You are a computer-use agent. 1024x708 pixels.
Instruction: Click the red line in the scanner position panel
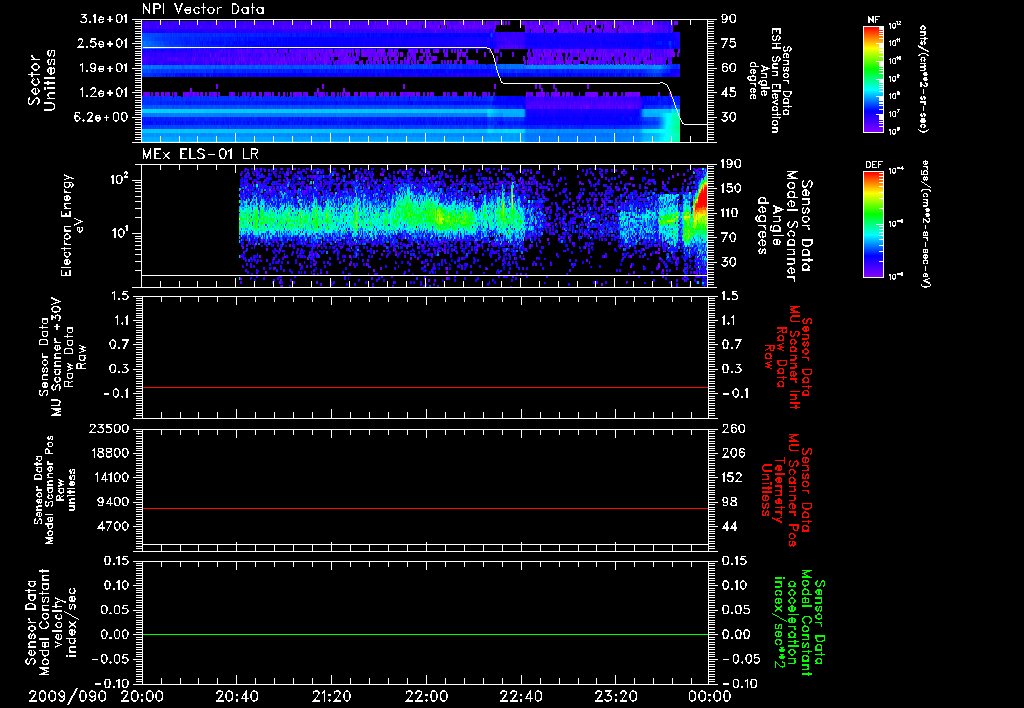[x=425, y=508]
